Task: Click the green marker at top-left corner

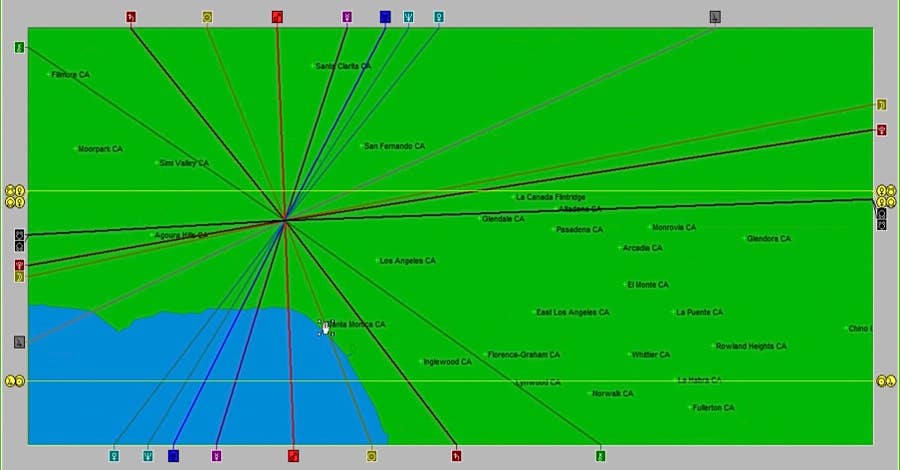Action: [x=19, y=47]
